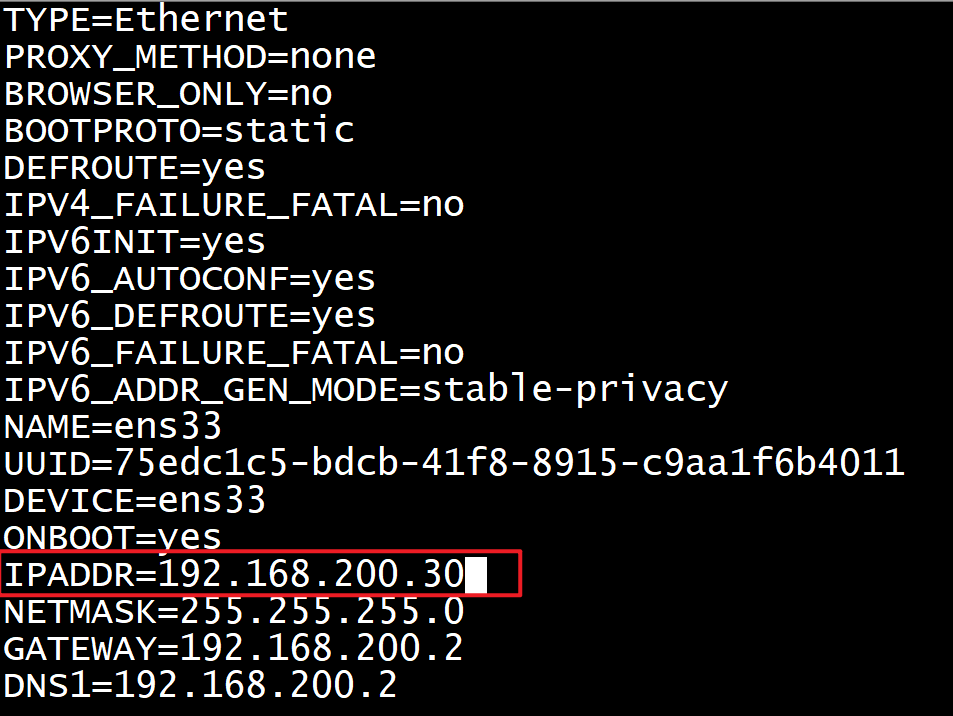Place cursor on GATEWAY=192.168.200.2 line
Screen dimensions: 953x716
click(234, 648)
